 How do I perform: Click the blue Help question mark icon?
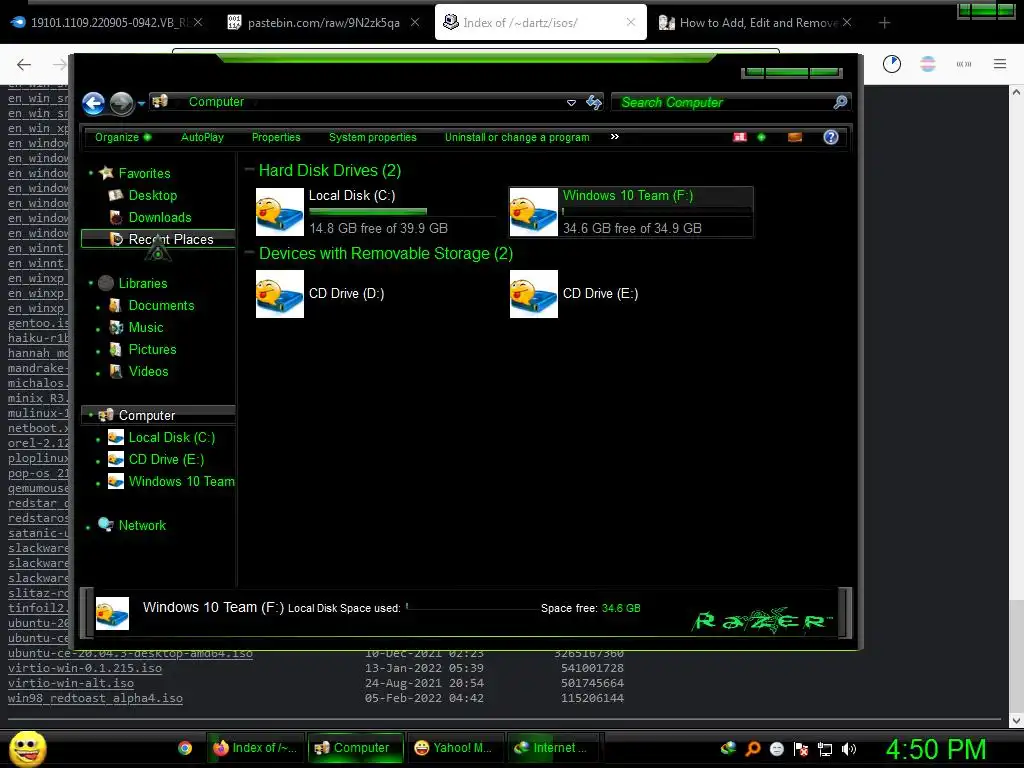831,137
